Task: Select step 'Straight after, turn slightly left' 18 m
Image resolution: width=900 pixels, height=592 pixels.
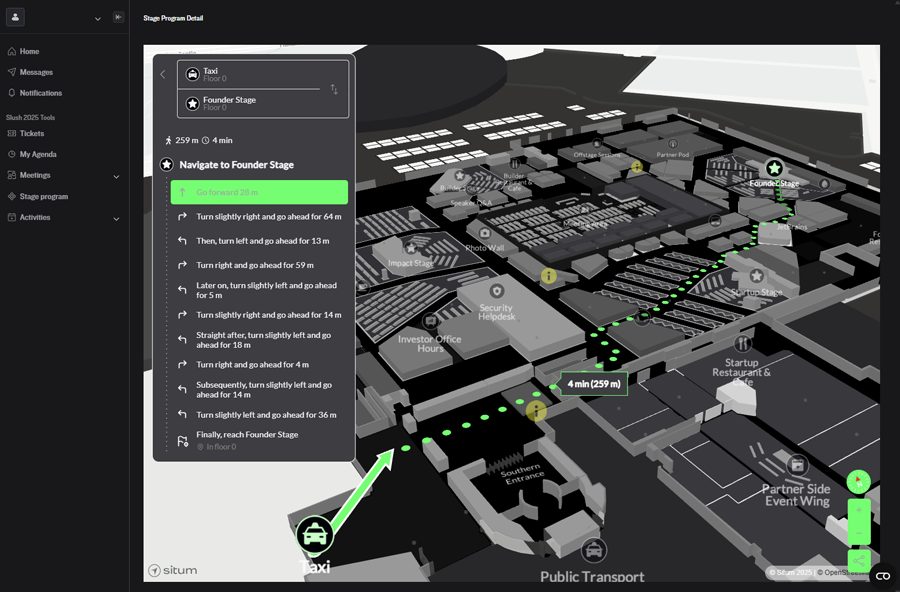Action: 259,340
